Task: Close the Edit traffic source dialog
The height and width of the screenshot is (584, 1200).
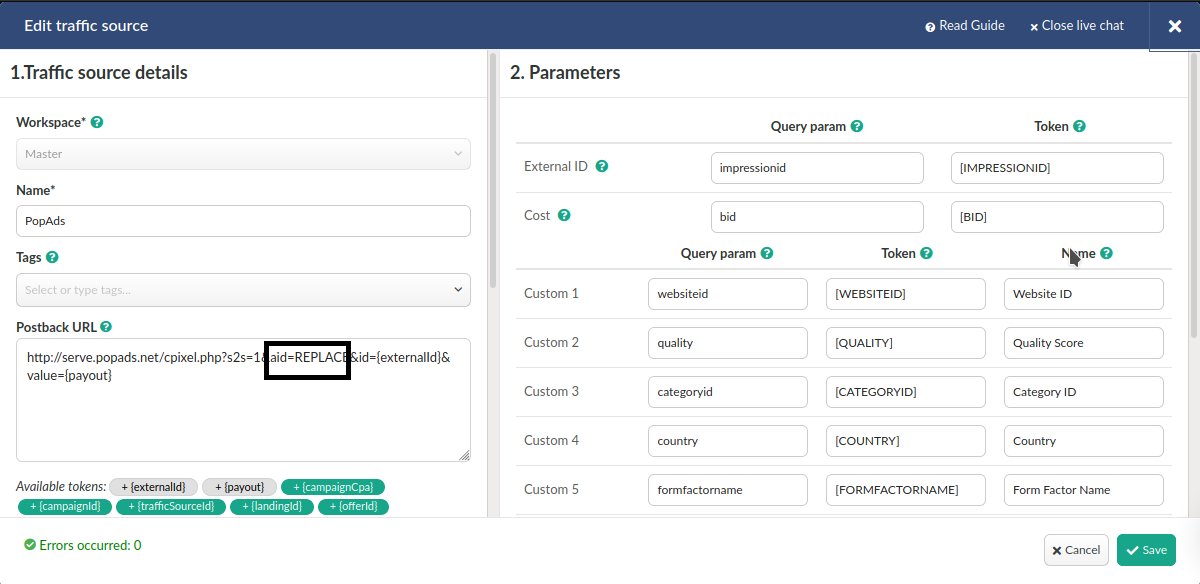Action: click(1175, 26)
